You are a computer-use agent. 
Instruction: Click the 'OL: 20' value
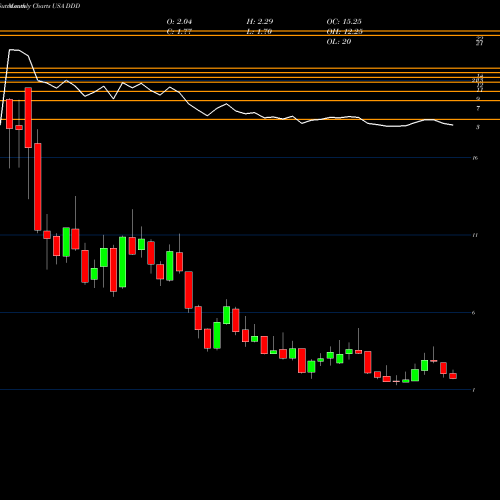(339, 42)
